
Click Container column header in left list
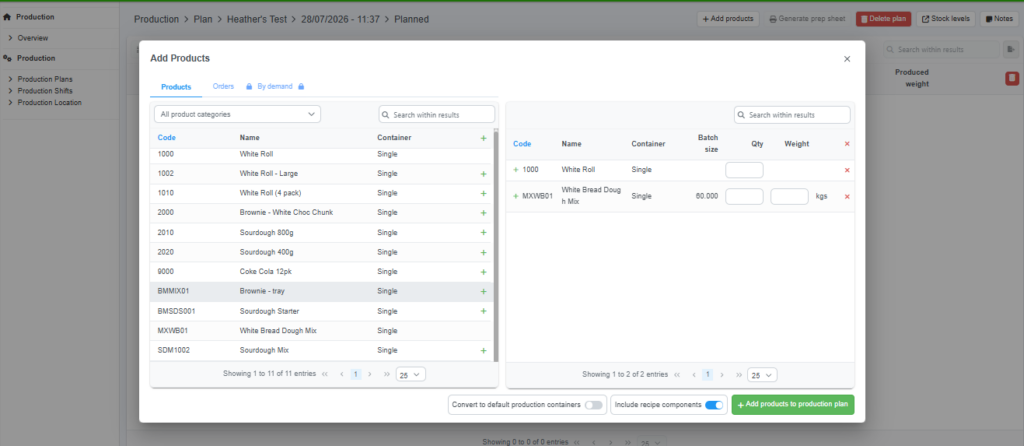(x=394, y=138)
